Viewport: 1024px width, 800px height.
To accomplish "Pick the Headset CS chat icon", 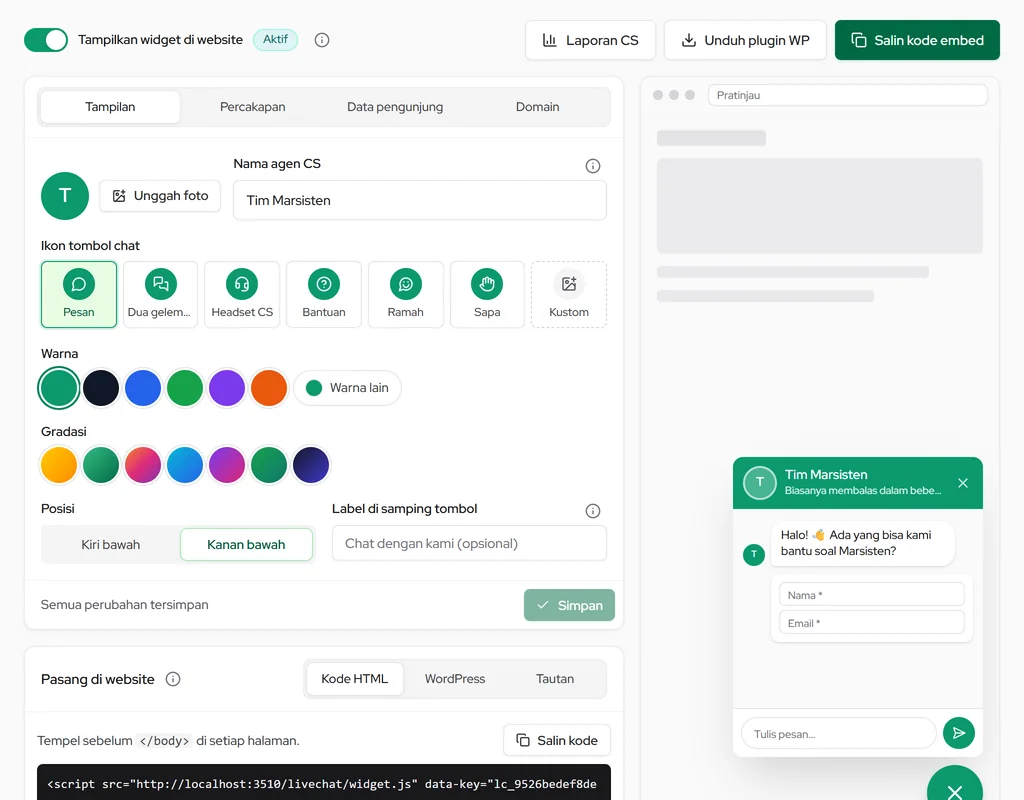I will [242, 295].
